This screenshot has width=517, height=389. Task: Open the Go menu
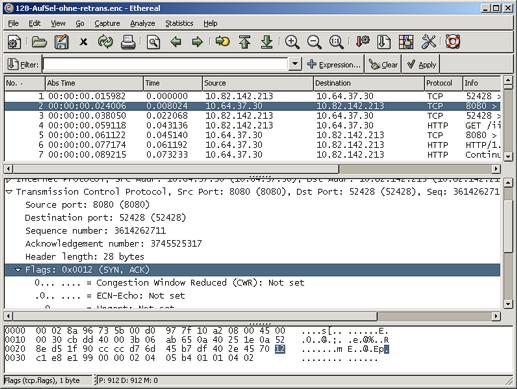[80, 23]
